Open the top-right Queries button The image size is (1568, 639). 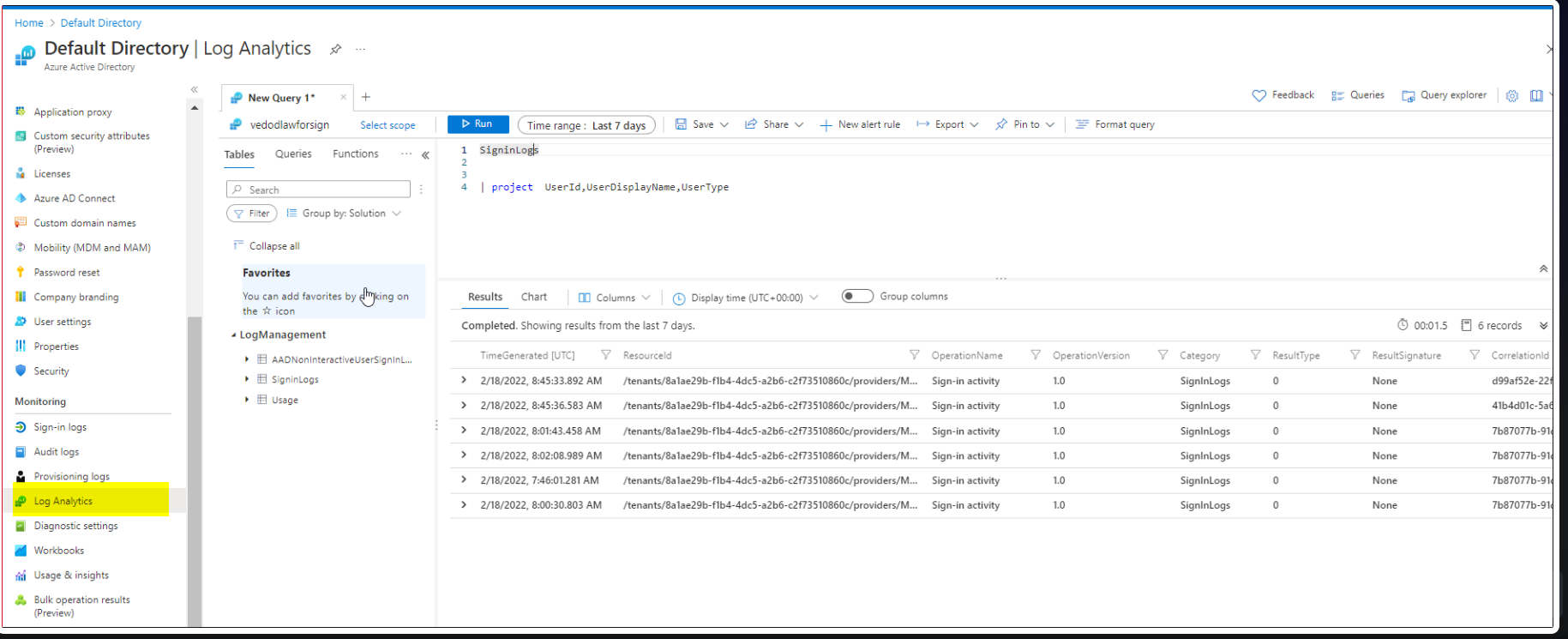click(x=1358, y=95)
